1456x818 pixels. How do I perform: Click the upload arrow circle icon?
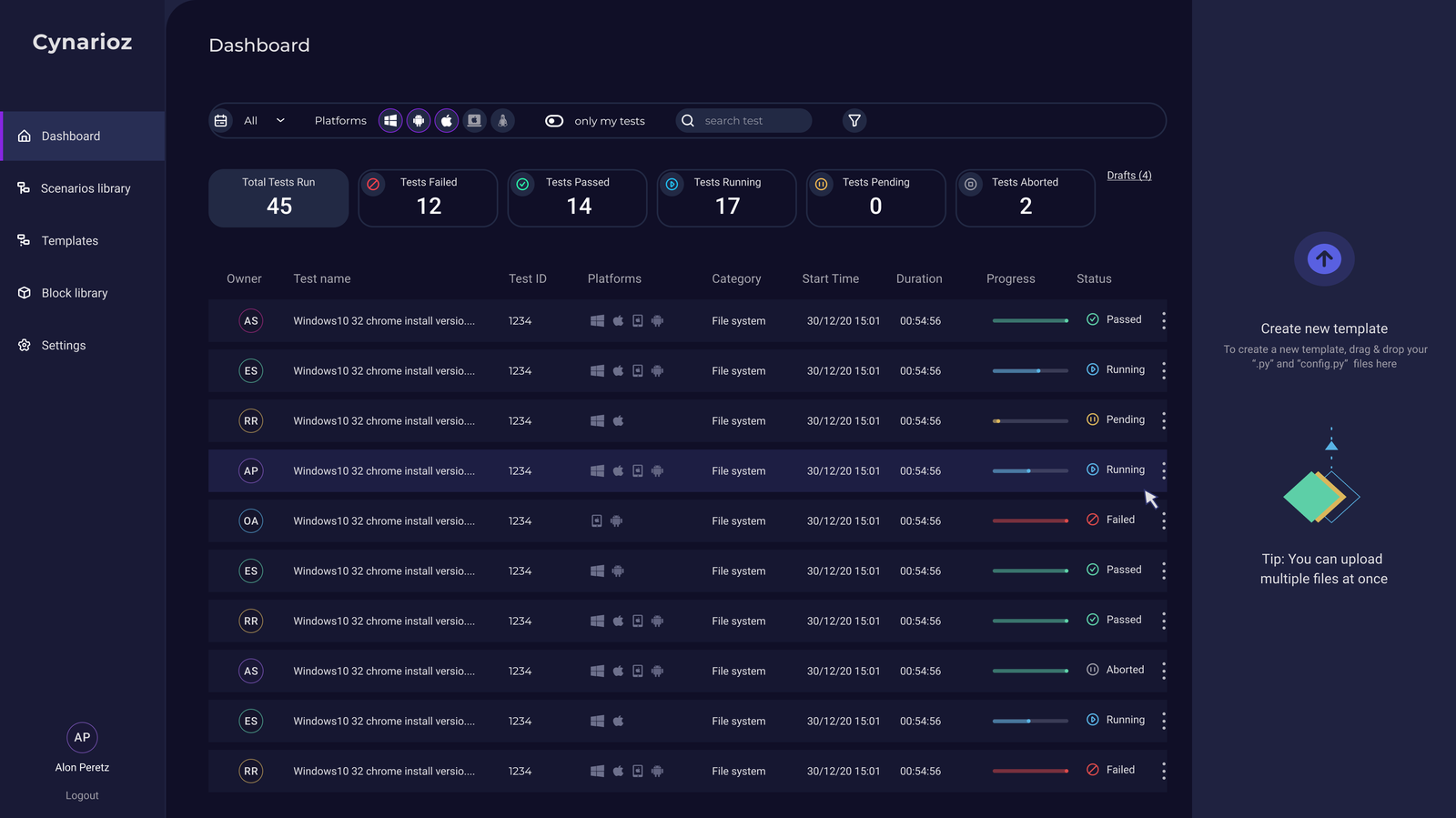point(1324,258)
